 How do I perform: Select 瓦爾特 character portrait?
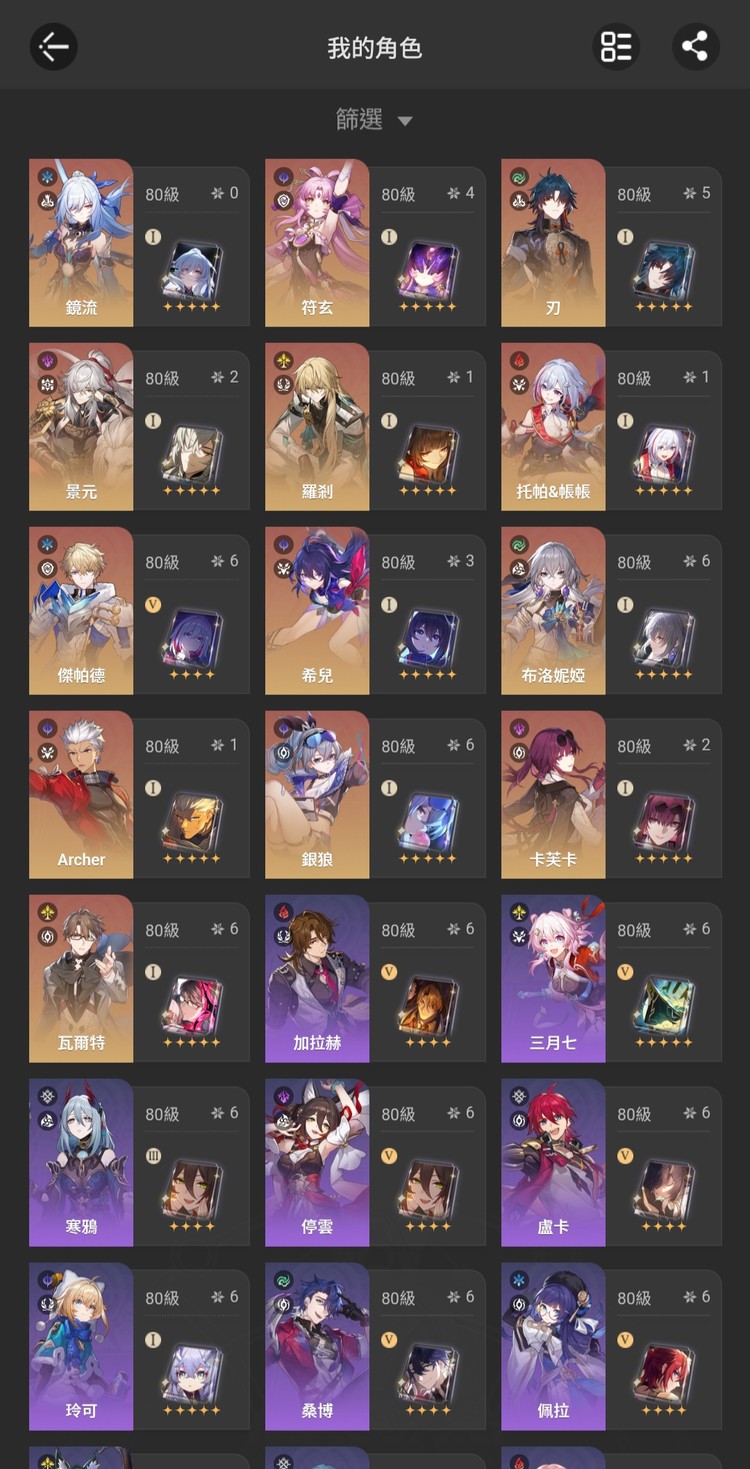click(81, 978)
